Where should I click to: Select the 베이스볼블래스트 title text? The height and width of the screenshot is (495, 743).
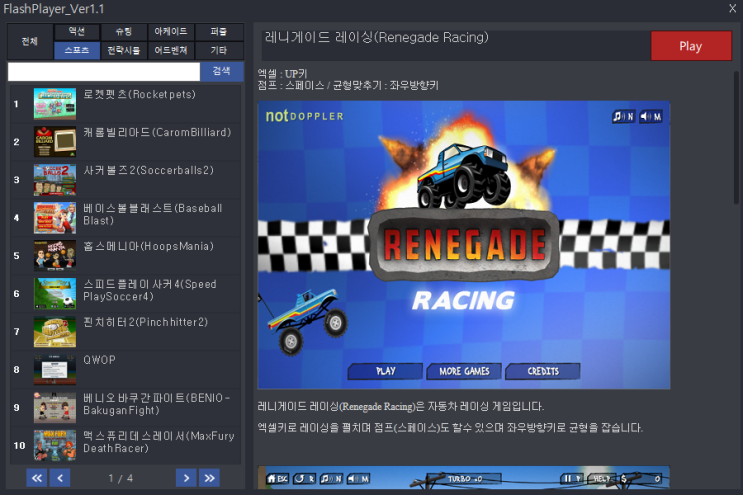coord(153,214)
